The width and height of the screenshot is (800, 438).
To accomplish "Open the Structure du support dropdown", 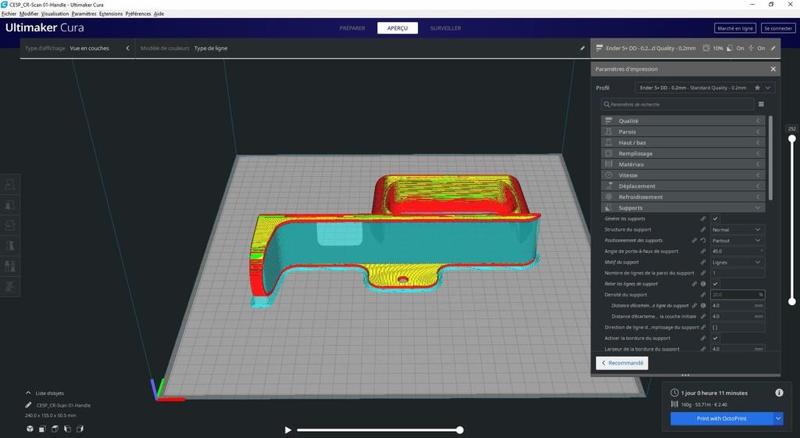I will 736,229.
